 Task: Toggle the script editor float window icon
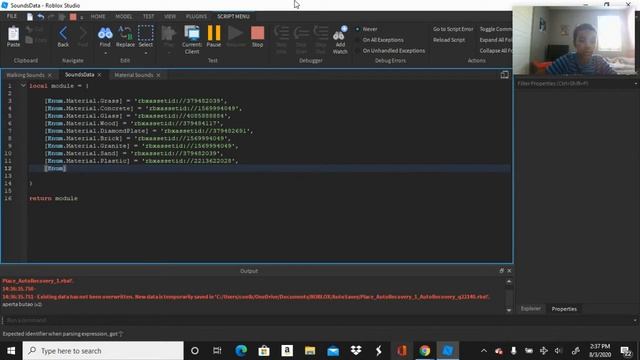point(504,75)
